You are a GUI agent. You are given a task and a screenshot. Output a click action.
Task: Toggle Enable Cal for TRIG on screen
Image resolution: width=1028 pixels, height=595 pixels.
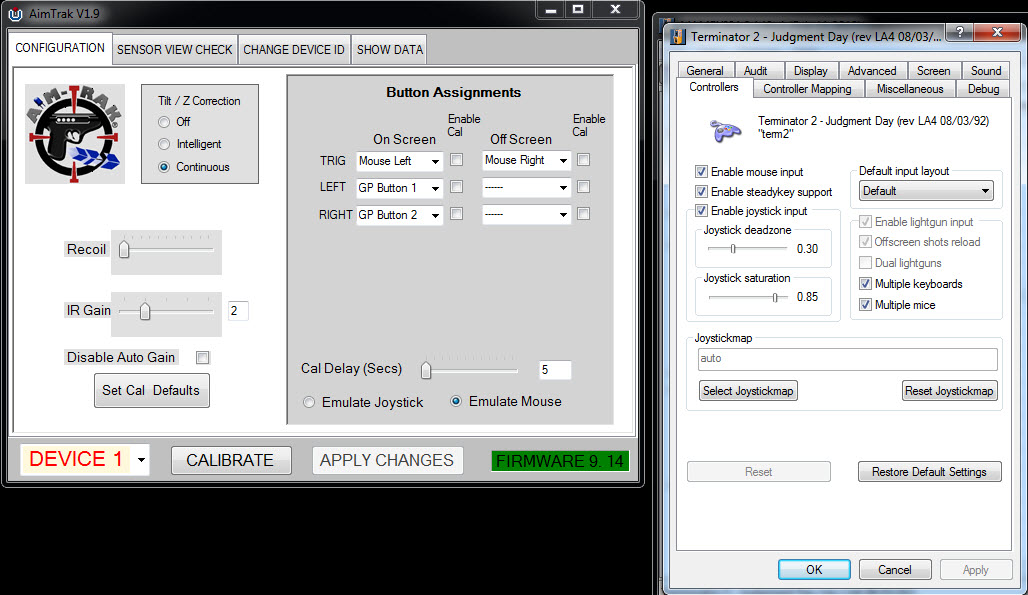coord(456,159)
